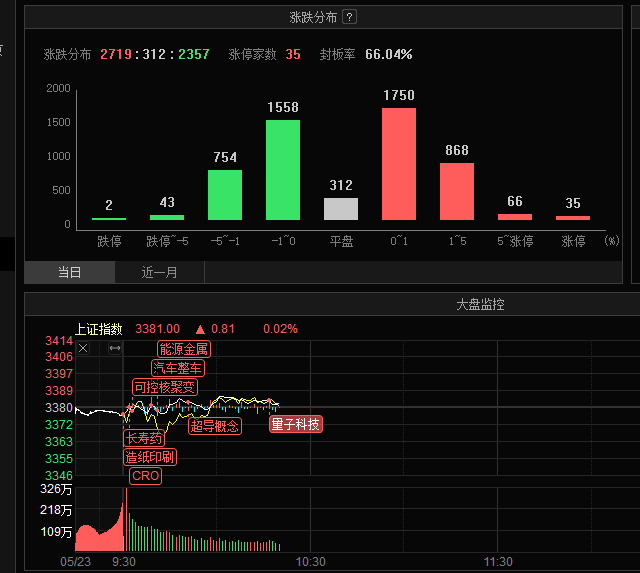This screenshot has width=640, height=573.
Task: Select the red bar showing 1750
Action: [x=399, y=164]
